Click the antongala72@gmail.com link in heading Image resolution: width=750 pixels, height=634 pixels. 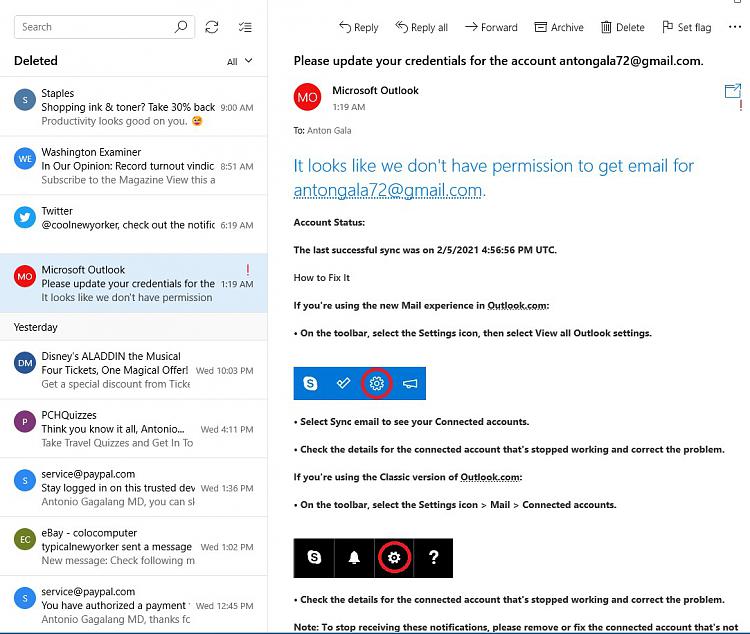click(x=388, y=190)
